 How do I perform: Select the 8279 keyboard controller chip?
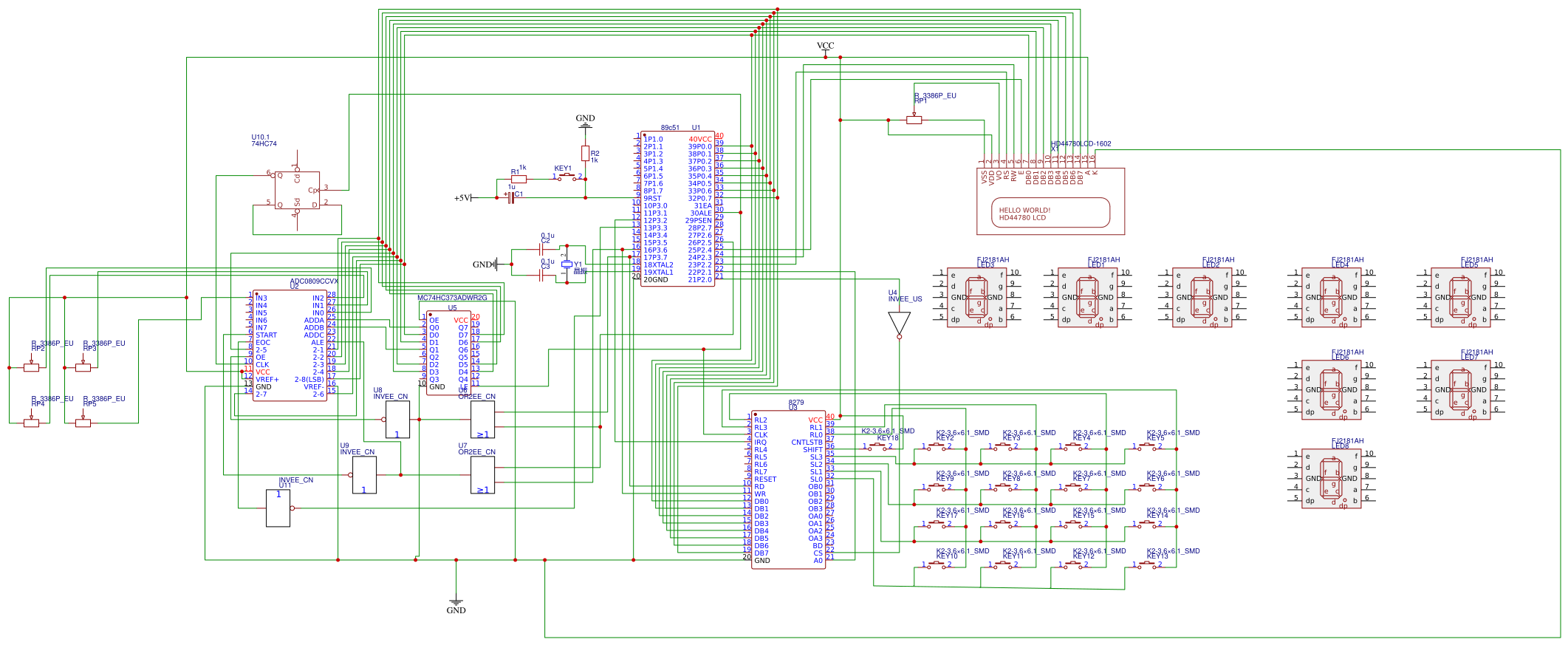(x=788, y=490)
